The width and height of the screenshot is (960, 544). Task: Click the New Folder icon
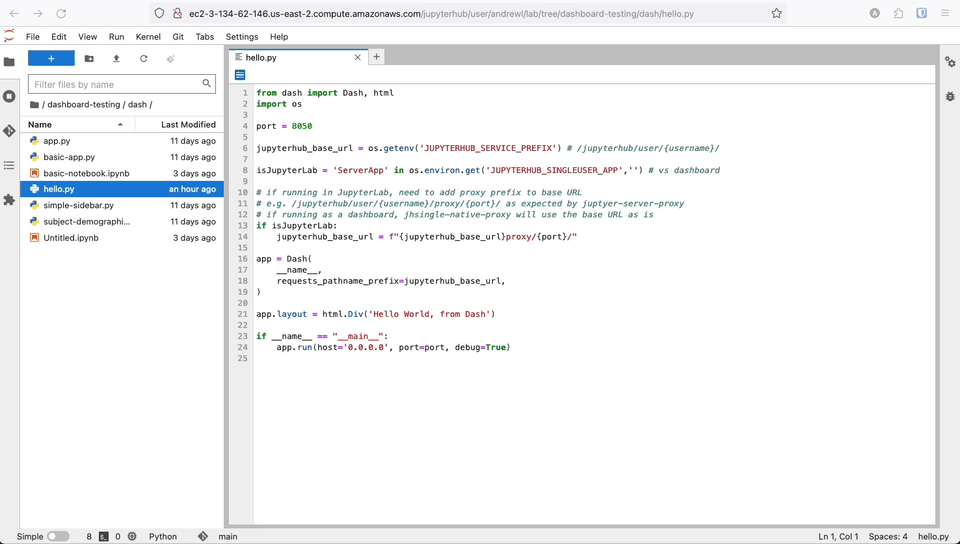pyautogui.click(x=89, y=59)
